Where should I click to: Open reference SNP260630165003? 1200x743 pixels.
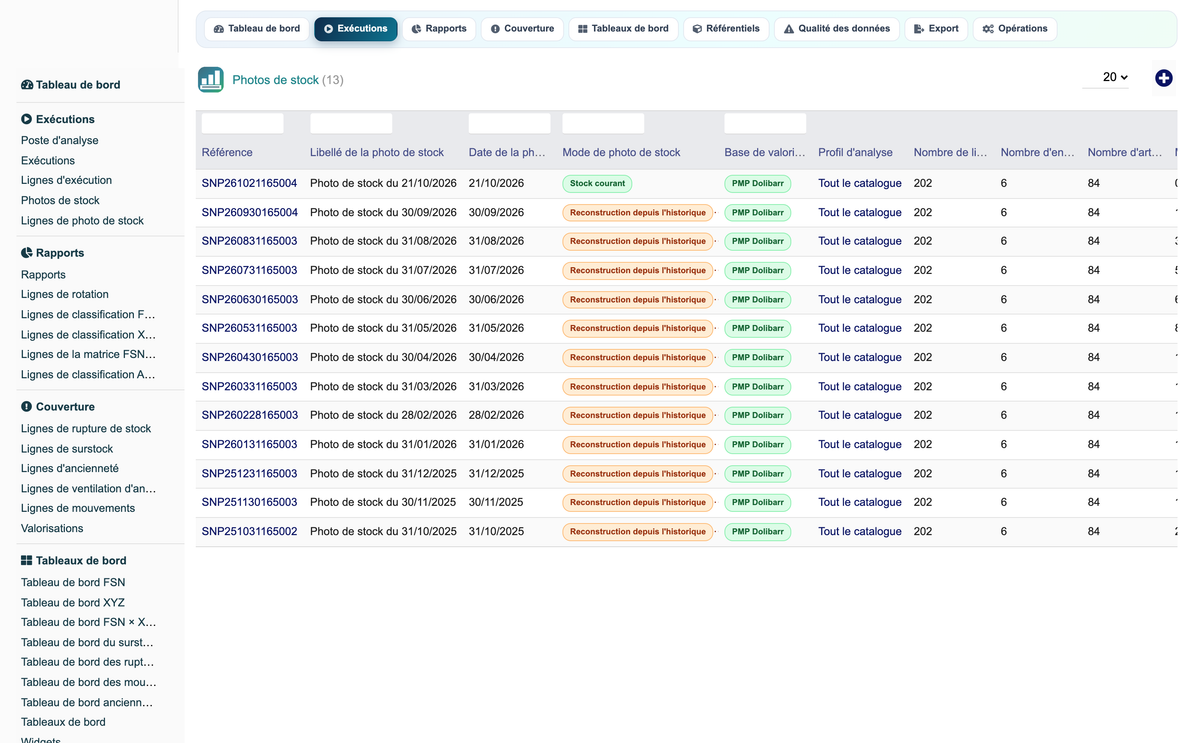[249, 300]
